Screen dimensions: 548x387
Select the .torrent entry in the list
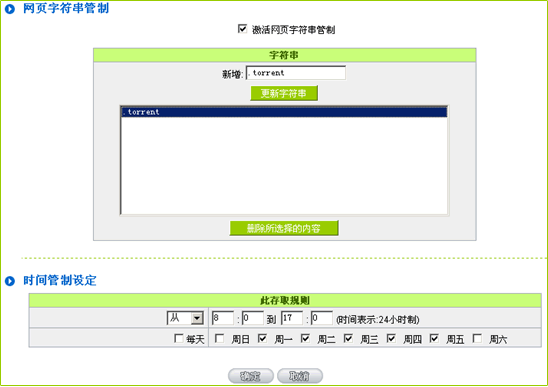tap(284, 112)
